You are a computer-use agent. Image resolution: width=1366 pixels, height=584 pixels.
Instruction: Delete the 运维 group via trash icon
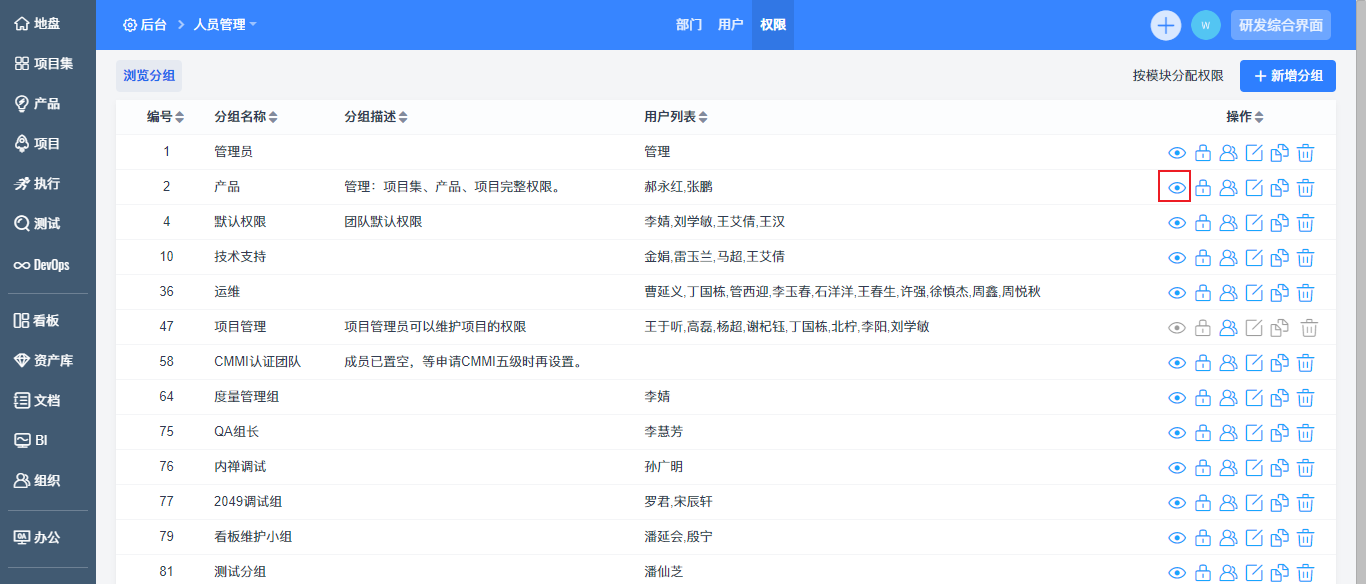(1305, 293)
